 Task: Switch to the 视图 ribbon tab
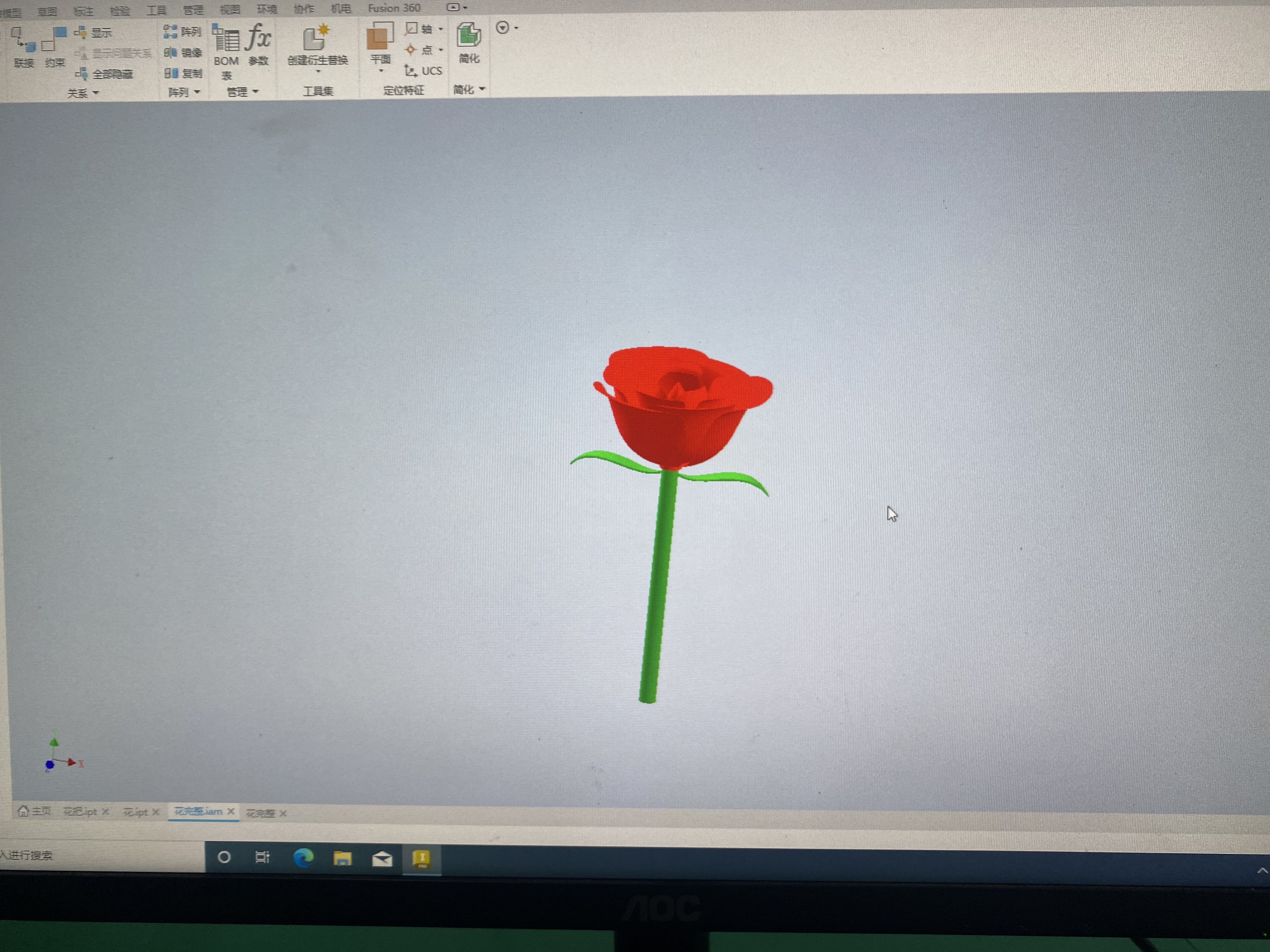click(230, 8)
